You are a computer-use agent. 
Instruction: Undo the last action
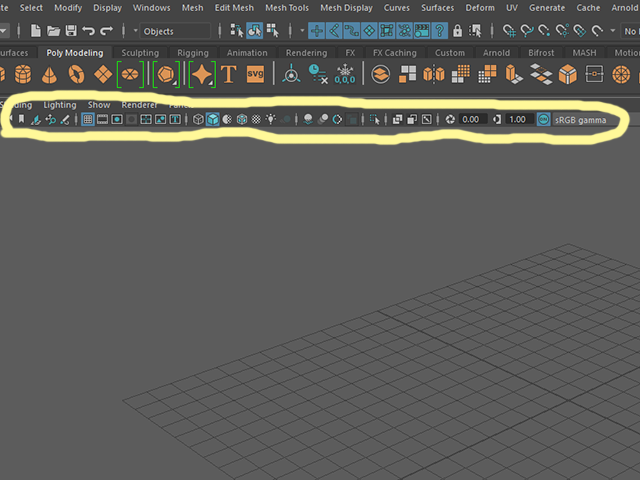(x=88, y=31)
